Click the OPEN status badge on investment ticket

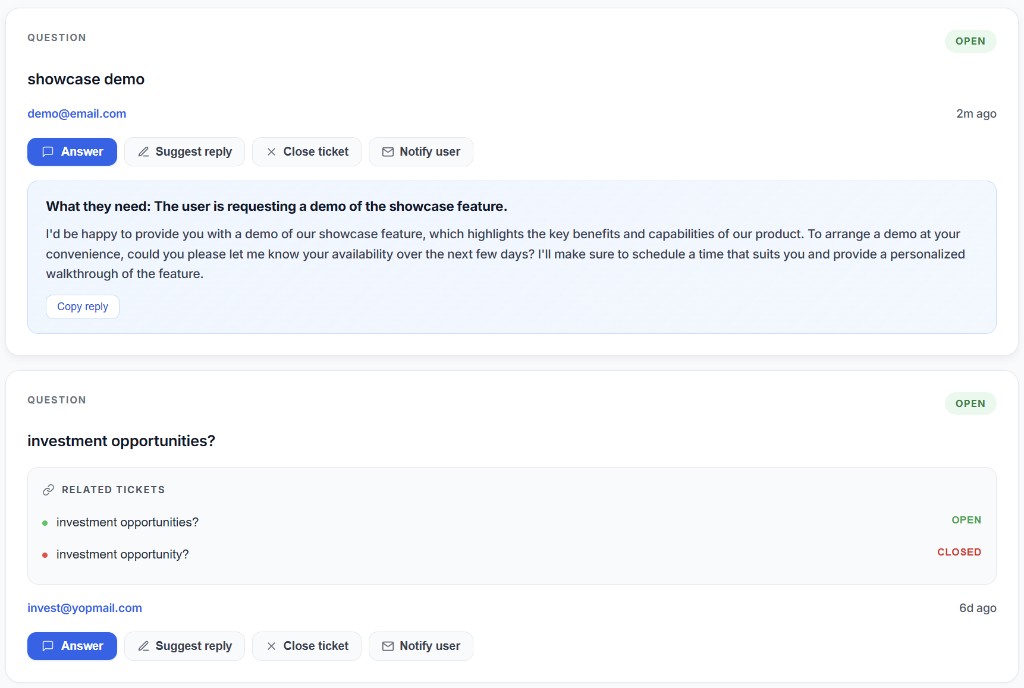[970, 404]
